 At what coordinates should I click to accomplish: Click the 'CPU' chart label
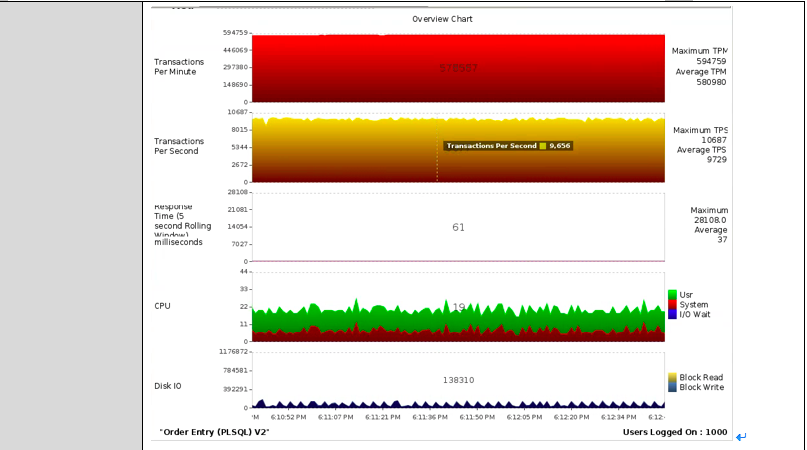[x=162, y=306]
